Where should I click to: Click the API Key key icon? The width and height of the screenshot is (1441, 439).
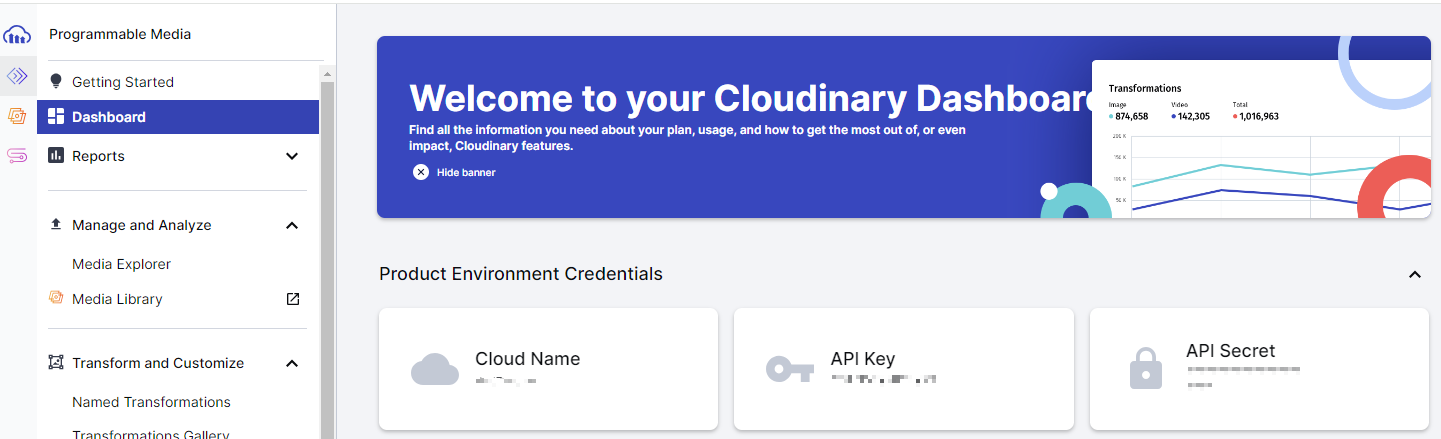click(790, 369)
